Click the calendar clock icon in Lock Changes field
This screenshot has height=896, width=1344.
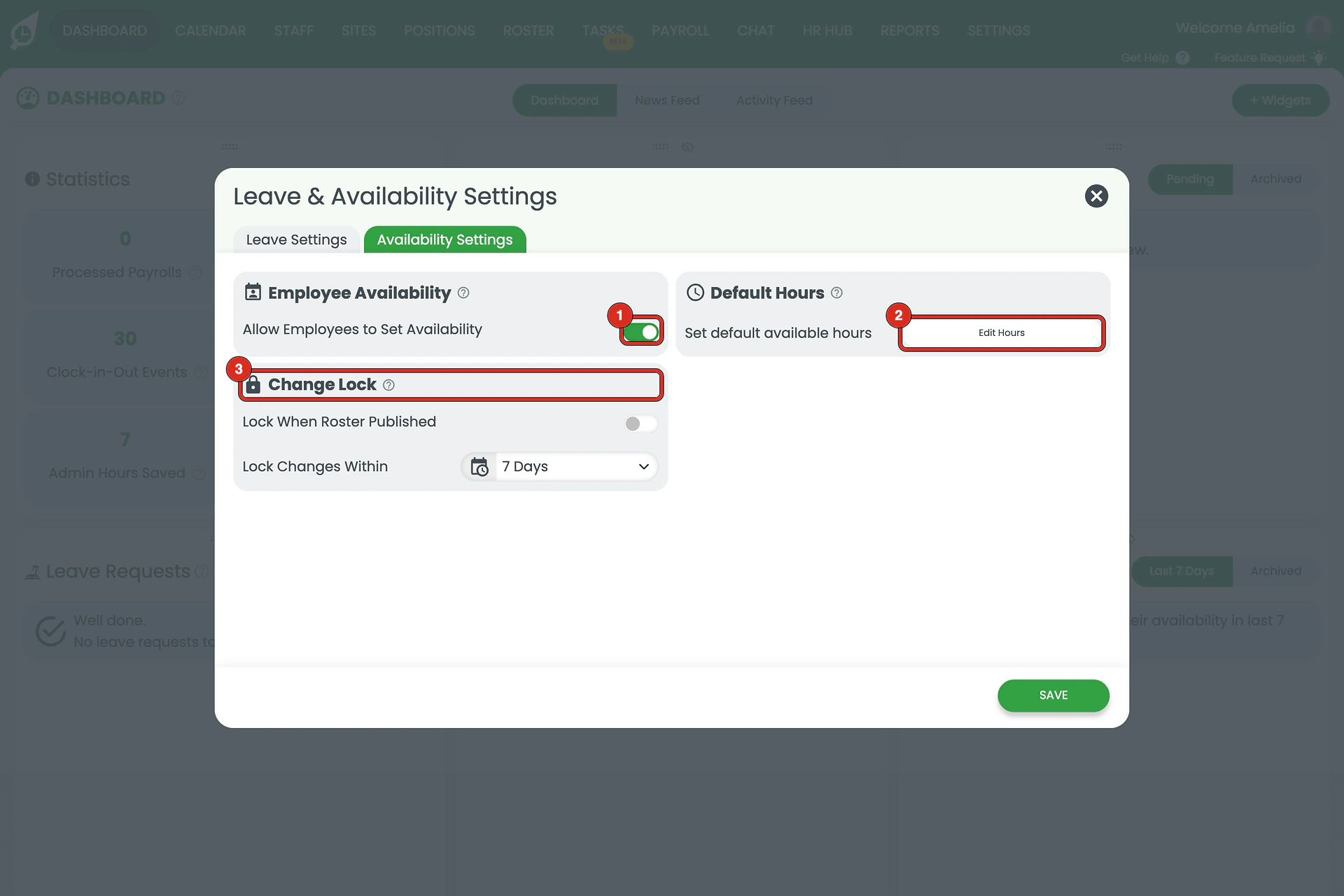pos(479,467)
